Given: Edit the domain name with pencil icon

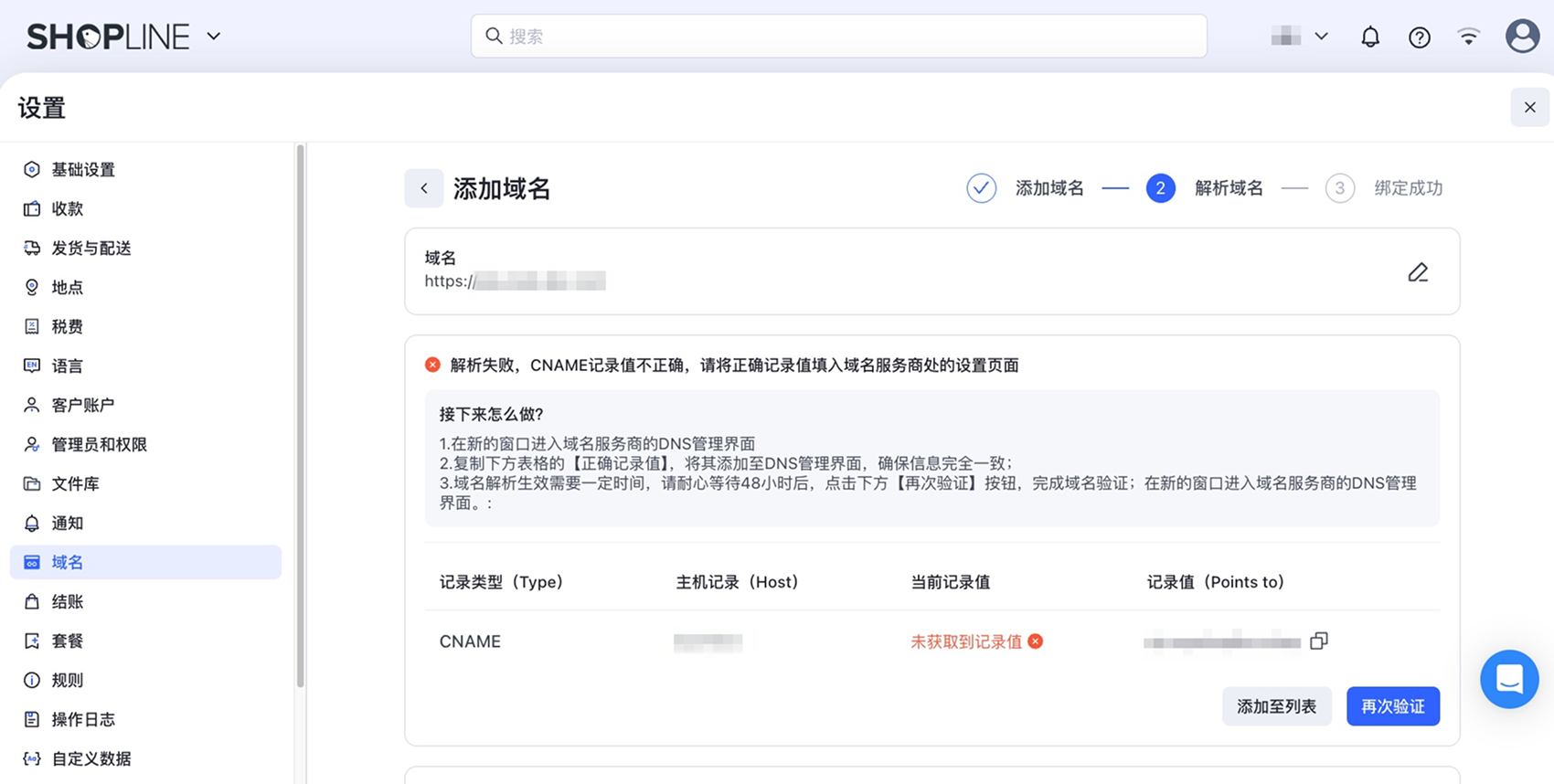Looking at the screenshot, I should [x=1418, y=272].
